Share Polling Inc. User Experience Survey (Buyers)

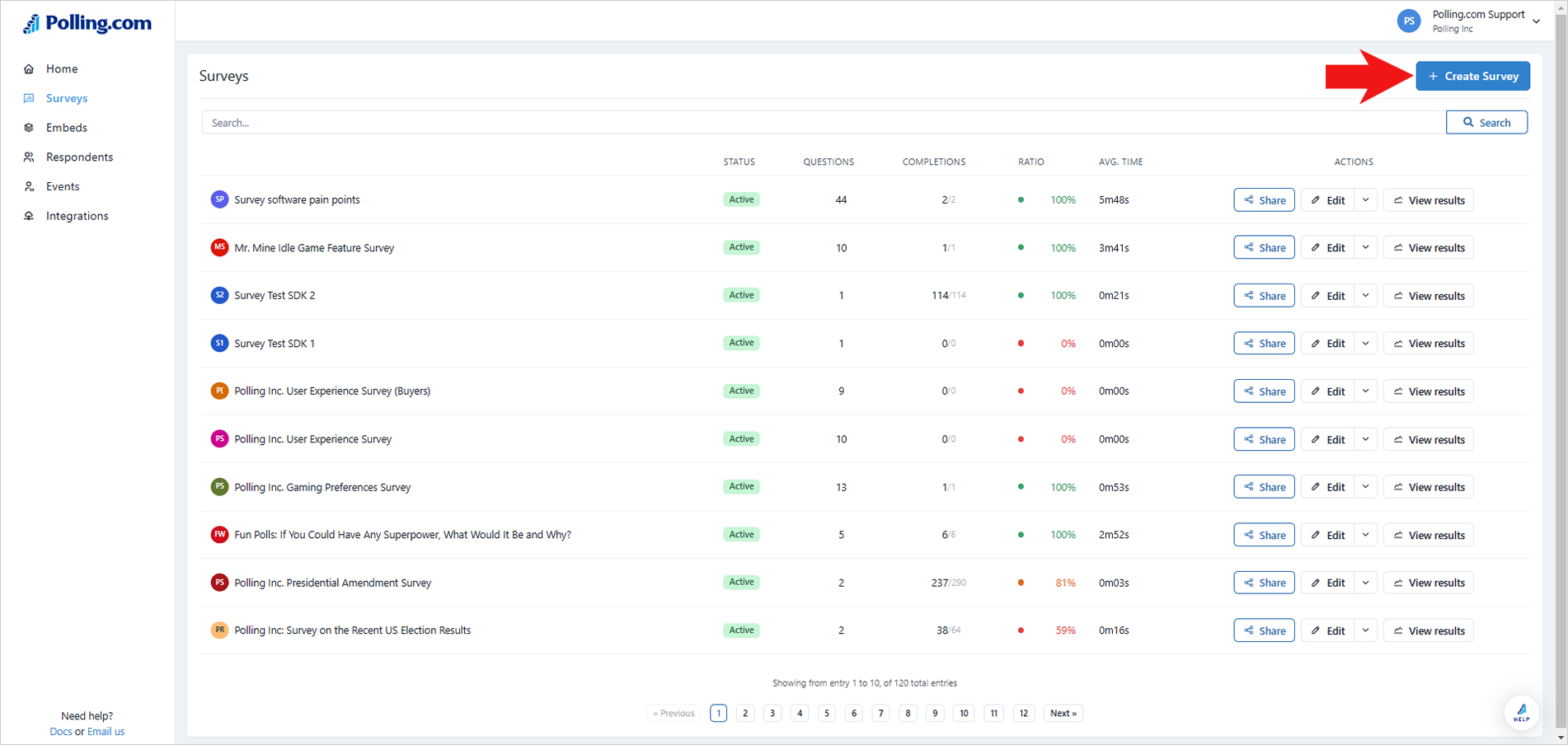(1264, 391)
